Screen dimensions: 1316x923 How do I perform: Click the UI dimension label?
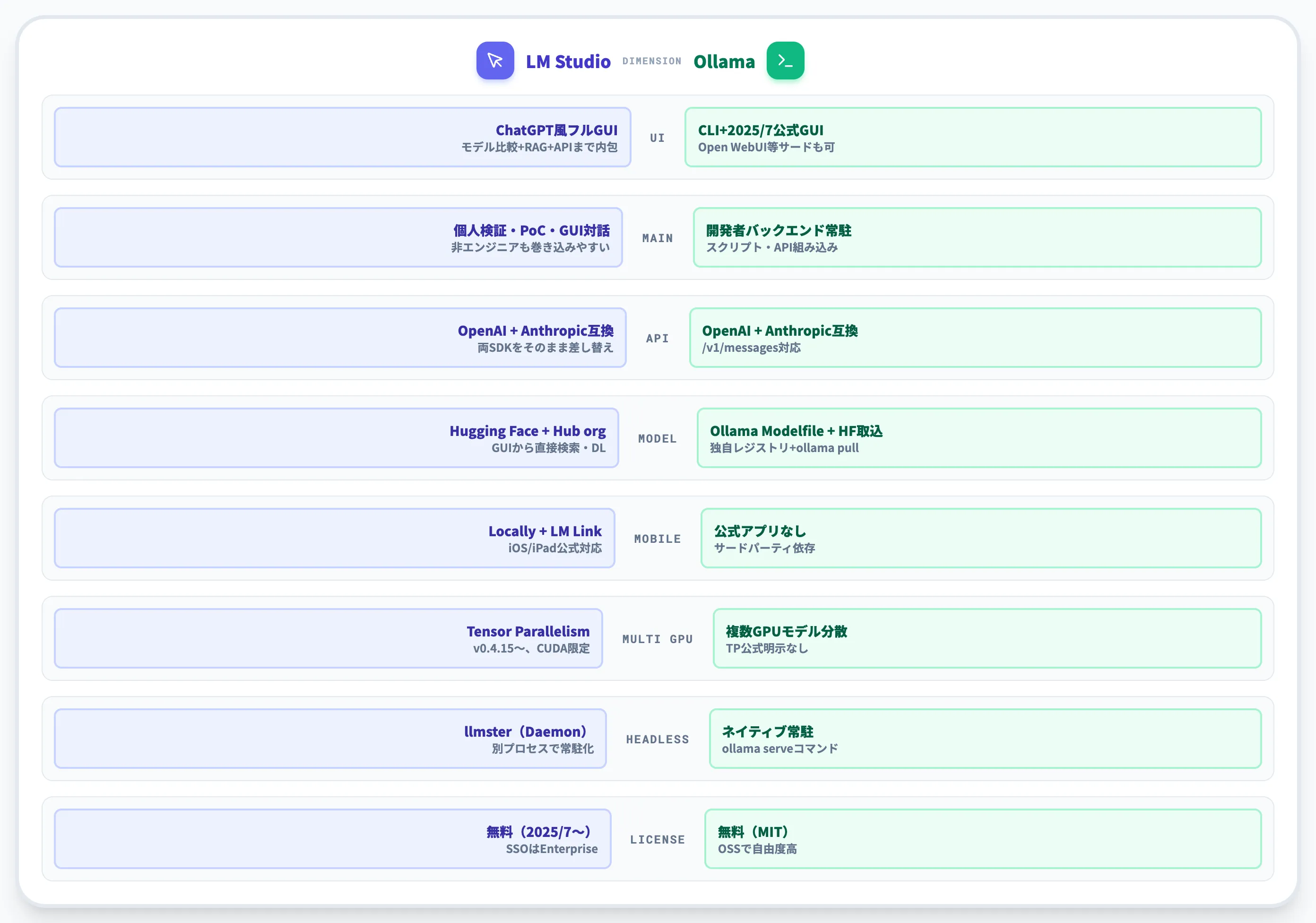658,138
